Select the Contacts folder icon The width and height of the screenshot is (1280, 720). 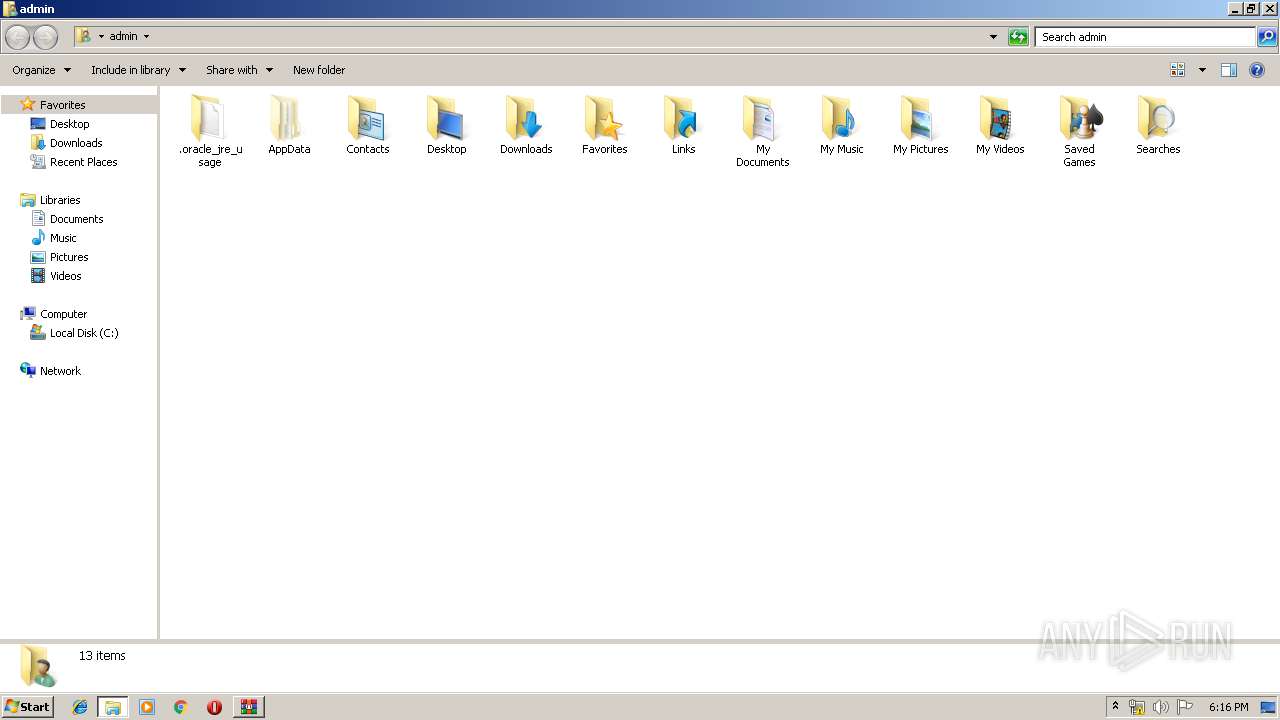pyautogui.click(x=368, y=118)
